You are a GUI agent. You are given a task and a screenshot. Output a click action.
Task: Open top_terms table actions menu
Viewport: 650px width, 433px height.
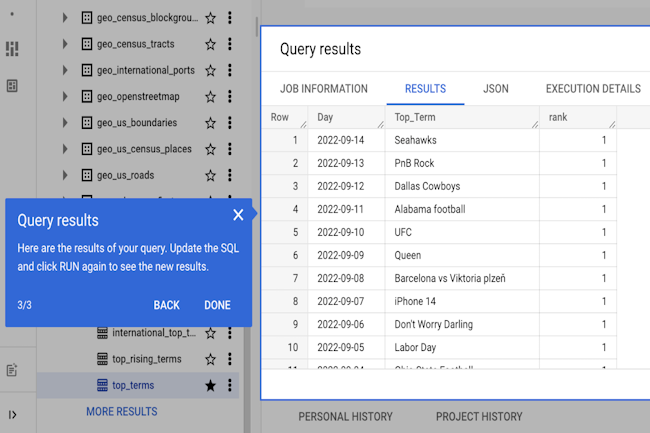point(230,385)
